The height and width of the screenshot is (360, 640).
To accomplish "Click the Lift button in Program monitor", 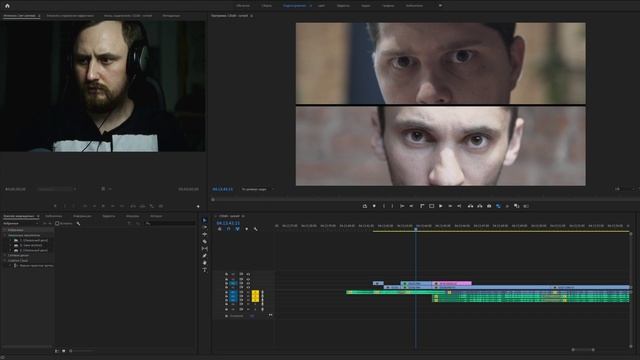I will [x=470, y=206].
